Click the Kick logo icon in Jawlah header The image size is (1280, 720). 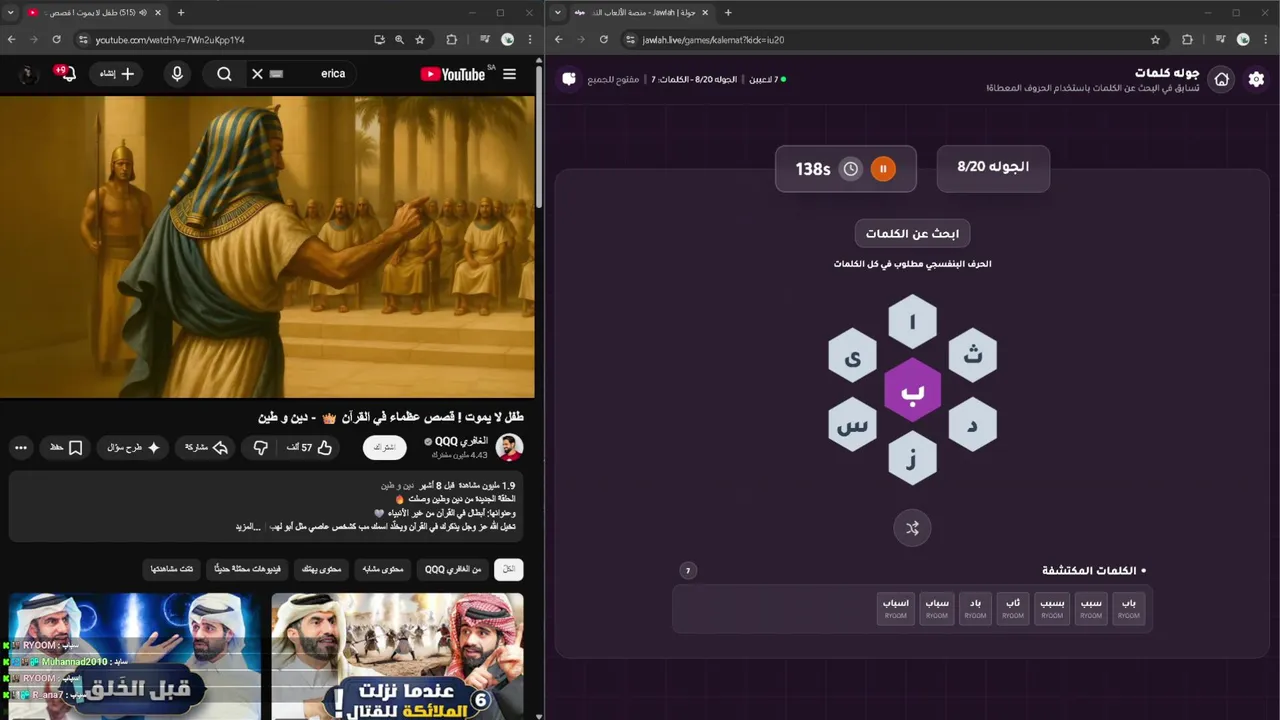pyautogui.click(x=569, y=78)
